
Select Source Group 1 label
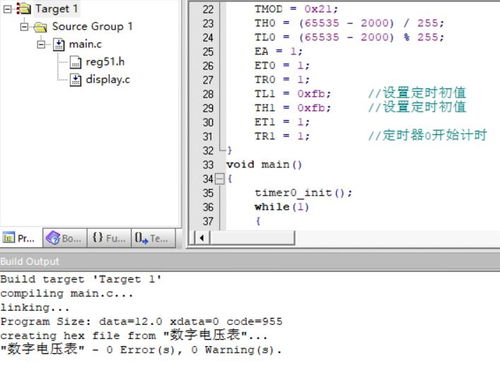(92, 26)
